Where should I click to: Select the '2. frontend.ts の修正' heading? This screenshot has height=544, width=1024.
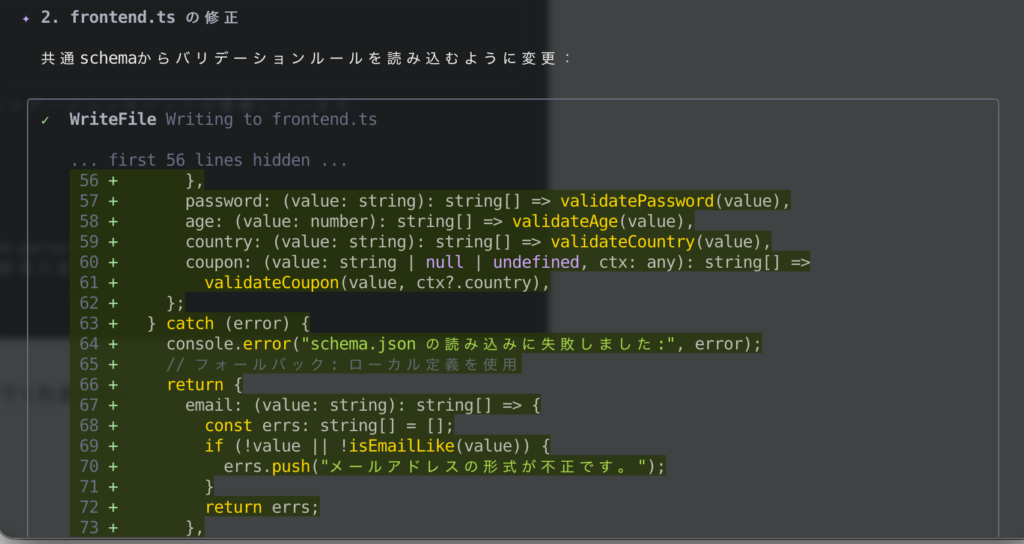(154, 18)
